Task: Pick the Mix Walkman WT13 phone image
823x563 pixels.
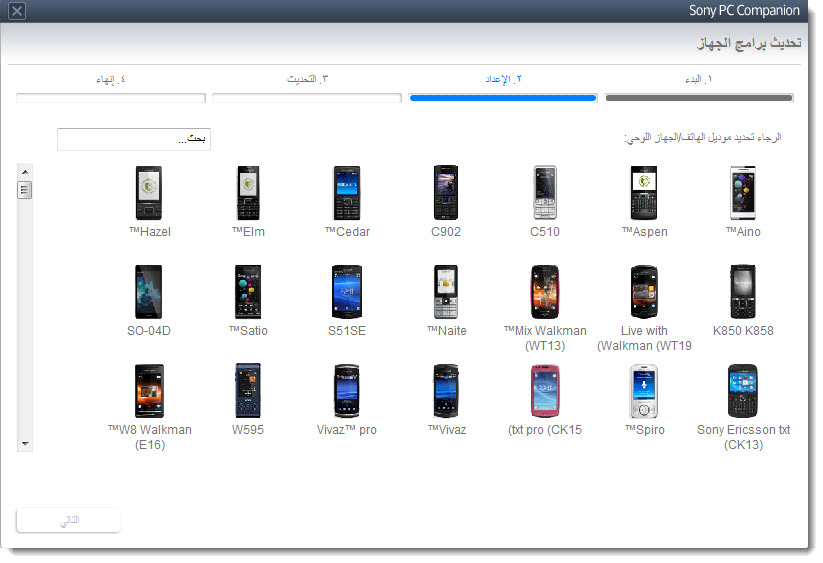Action: pos(545,292)
